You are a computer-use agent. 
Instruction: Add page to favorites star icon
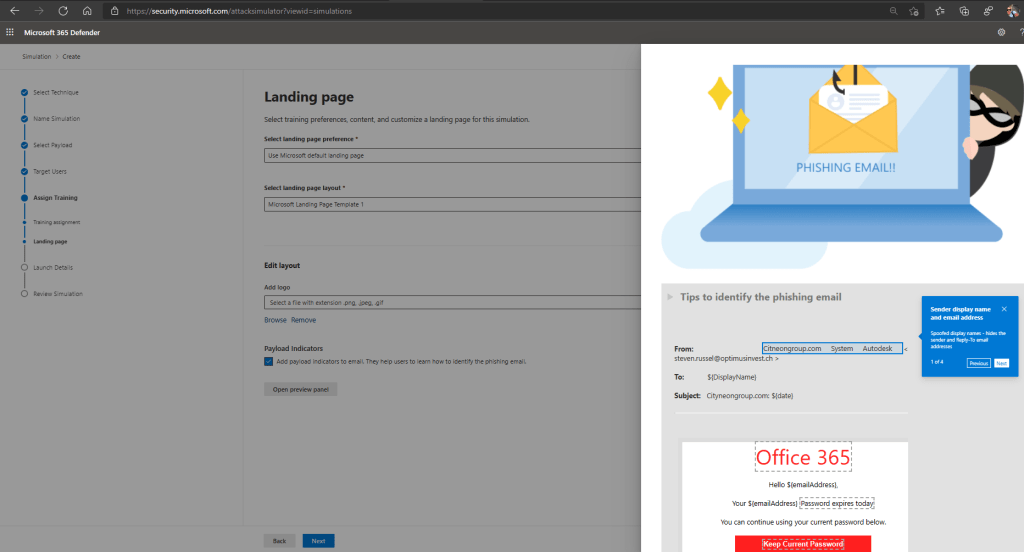click(914, 11)
